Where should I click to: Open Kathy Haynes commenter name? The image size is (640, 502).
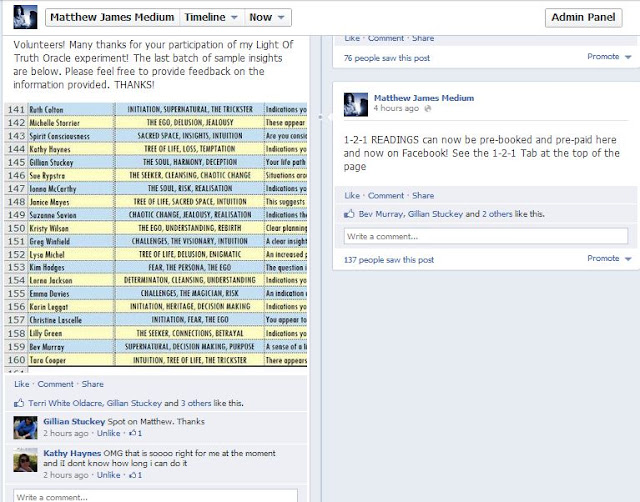72,453
